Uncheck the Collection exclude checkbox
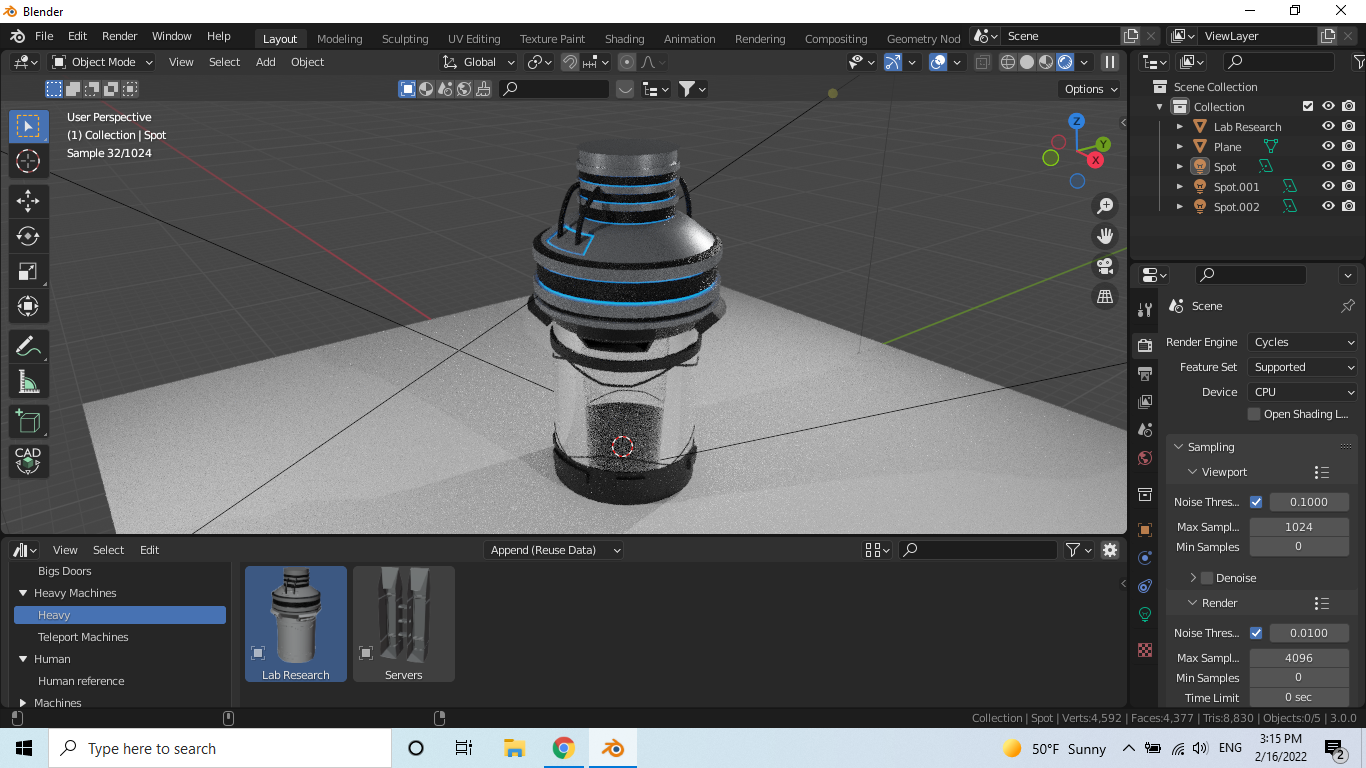This screenshot has width=1366, height=768. [1307, 107]
